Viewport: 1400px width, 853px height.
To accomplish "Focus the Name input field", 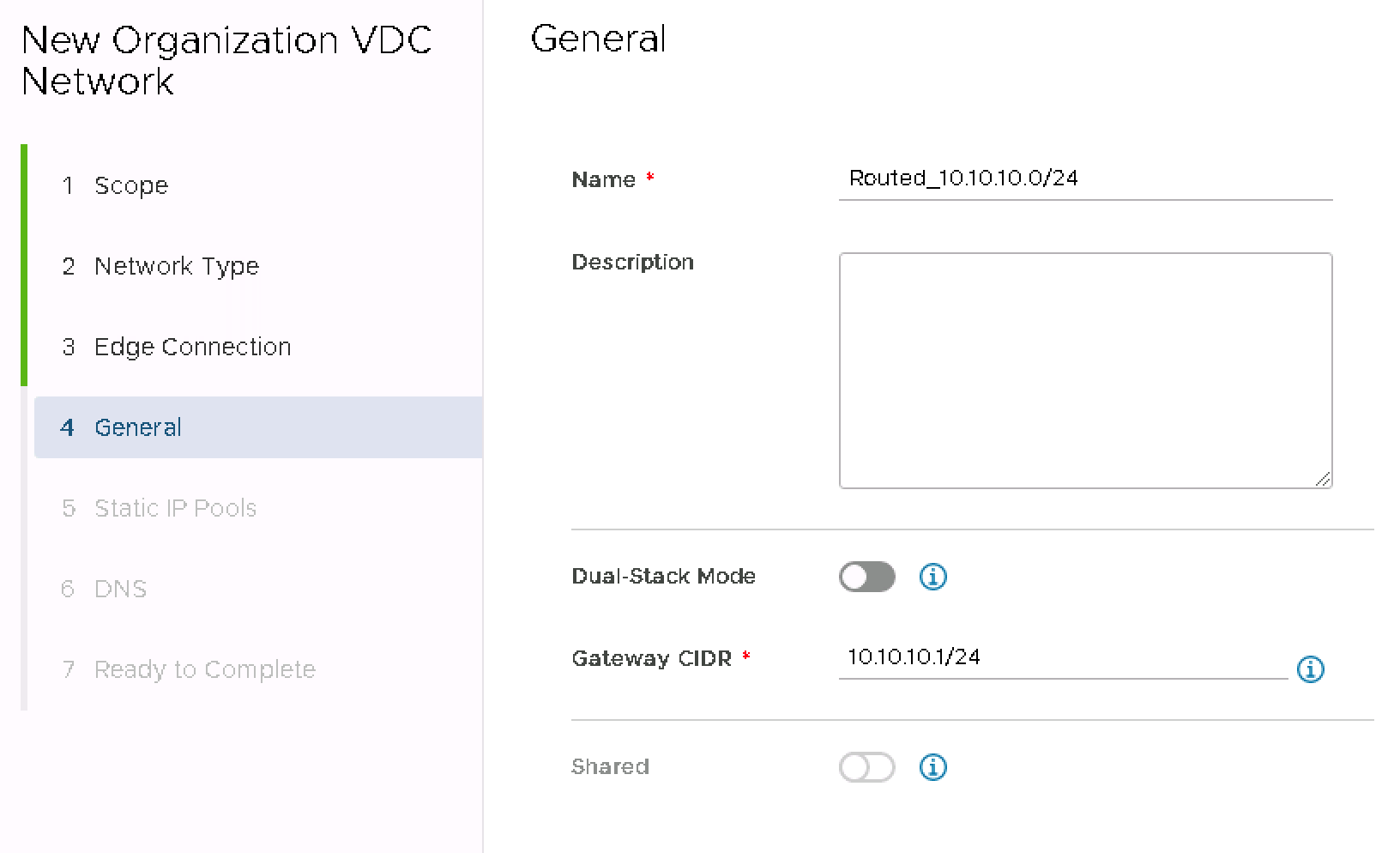I will tap(1084, 178).
